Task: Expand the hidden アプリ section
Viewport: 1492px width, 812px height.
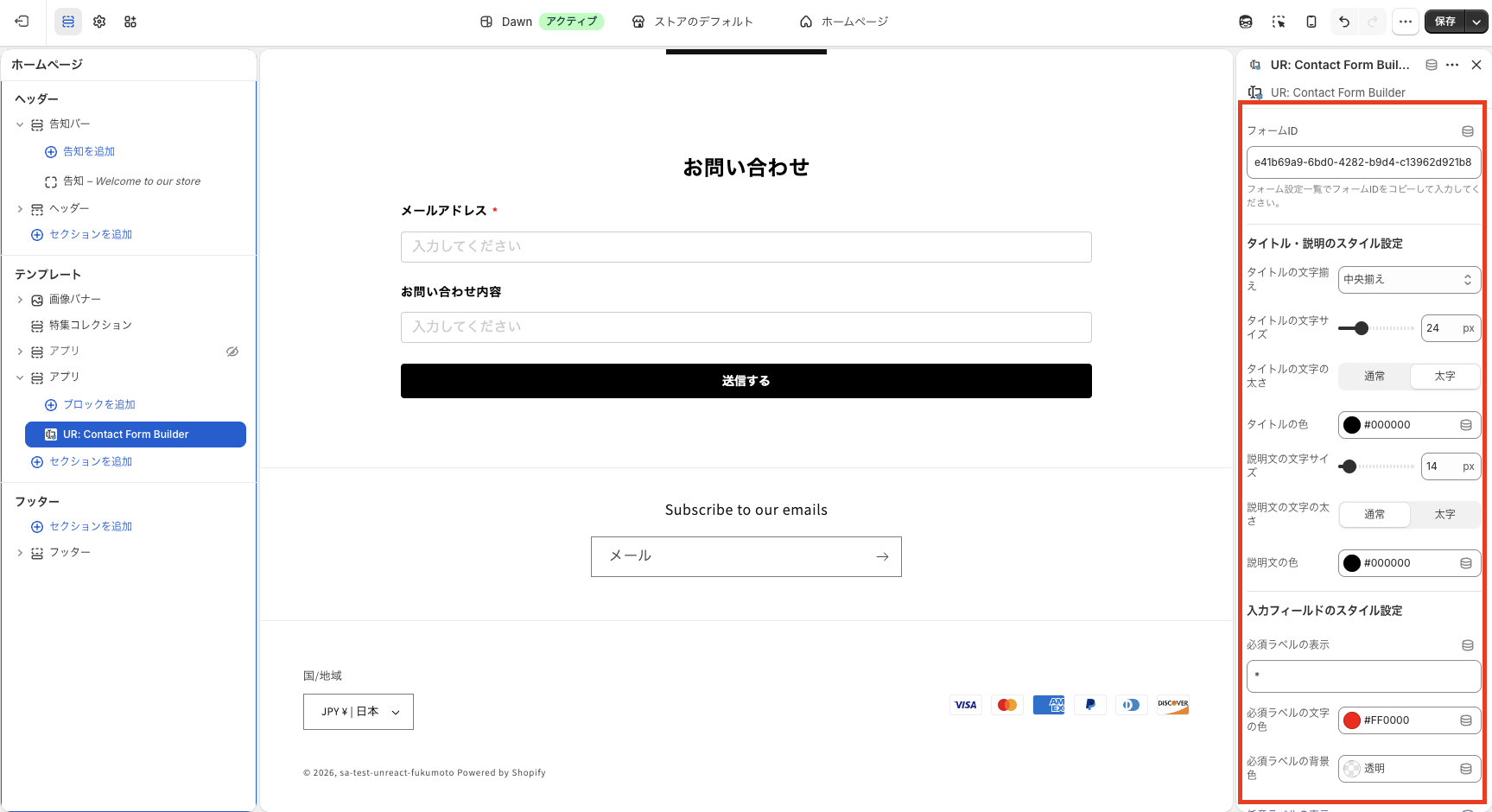Action: [20, 352]
